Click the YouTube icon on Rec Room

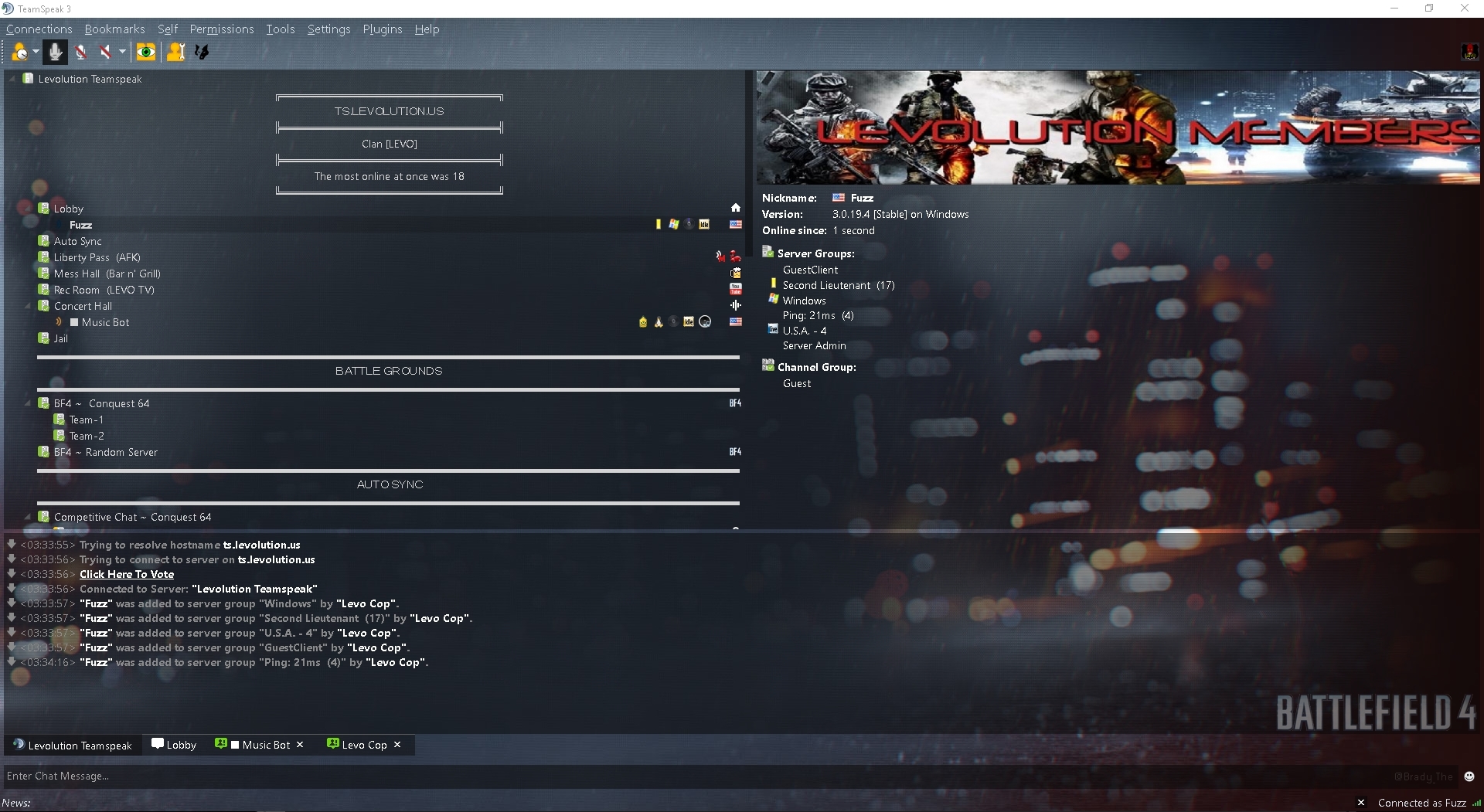[x=736, y=289]
